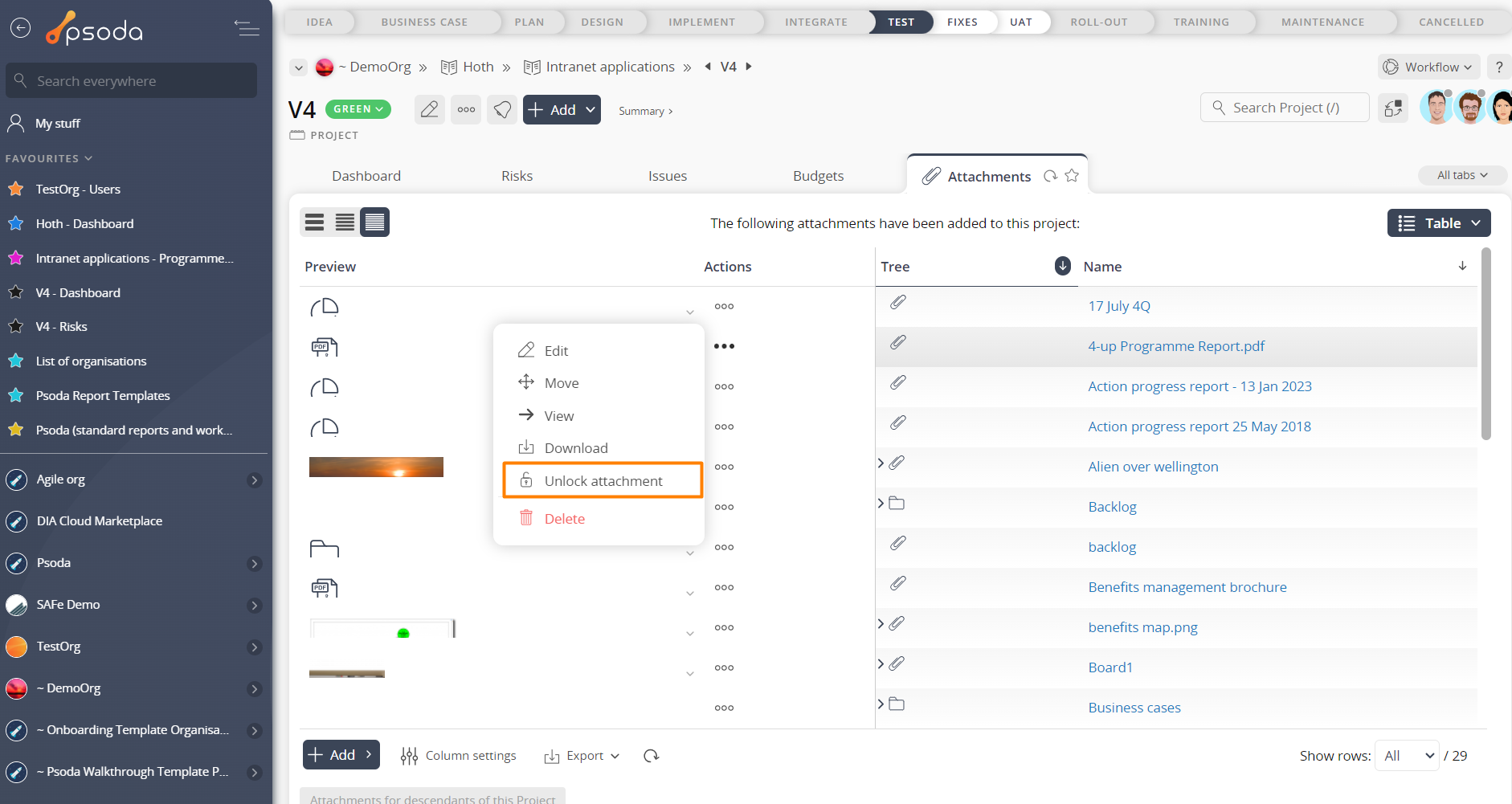Sort by Name column arrow
Viewport: 1512px width, 804px height.
pos(1462,266)
